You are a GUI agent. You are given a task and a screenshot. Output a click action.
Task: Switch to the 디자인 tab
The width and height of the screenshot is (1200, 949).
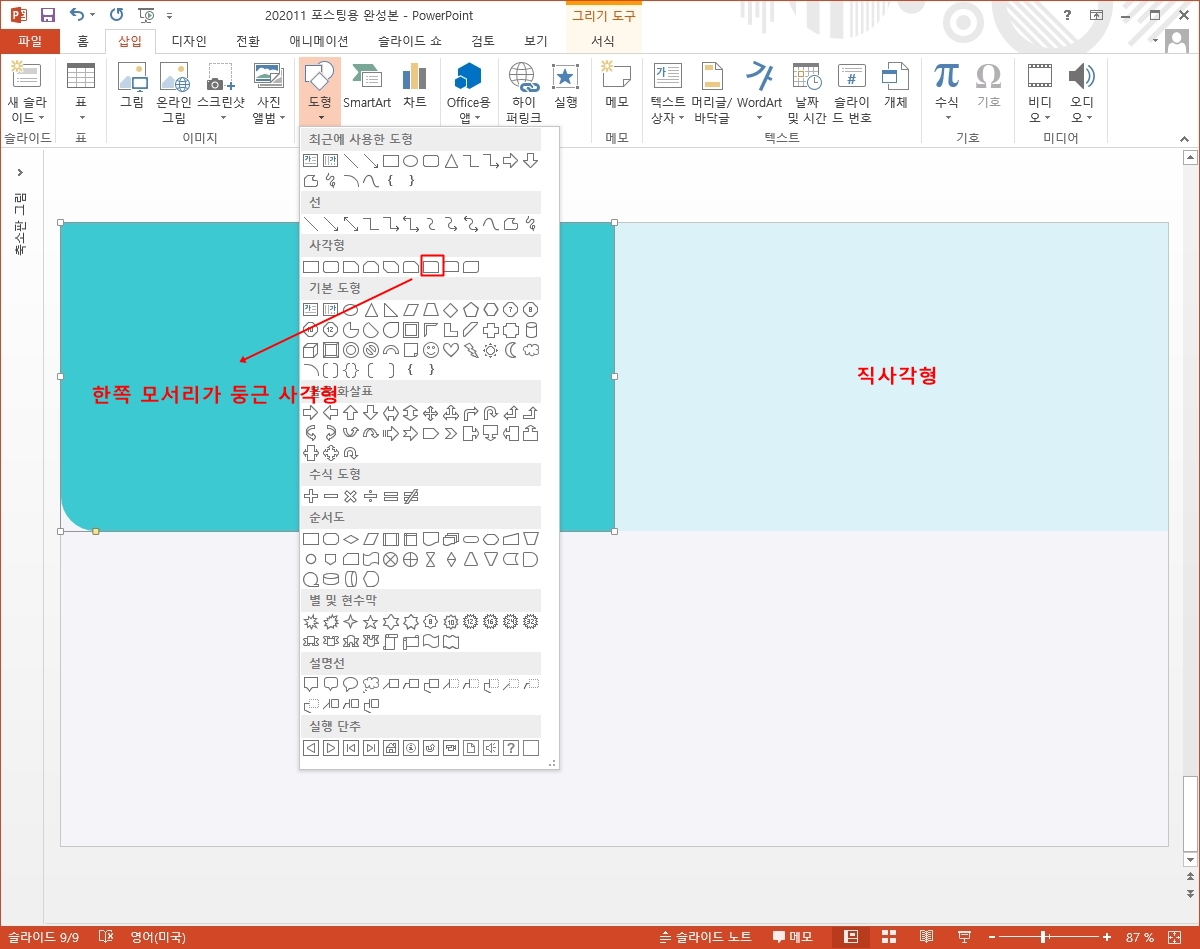point(189,41)
